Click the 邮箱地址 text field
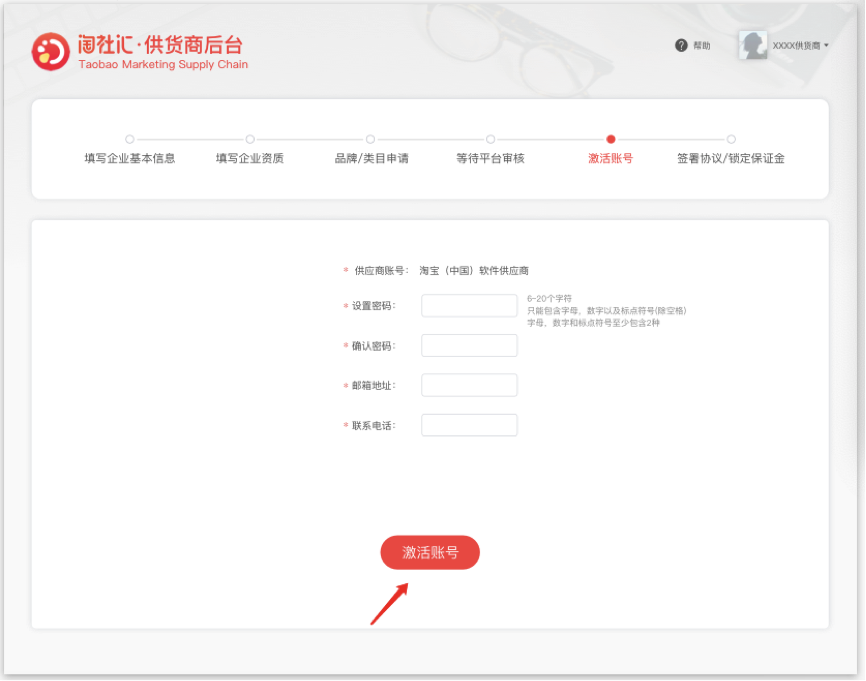The width and height of the screenshot is (866, 681). (x=469, y=385)
